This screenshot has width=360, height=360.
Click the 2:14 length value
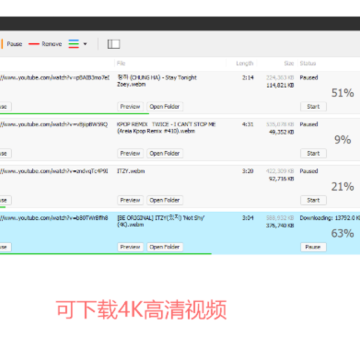[x=248, y=78]
